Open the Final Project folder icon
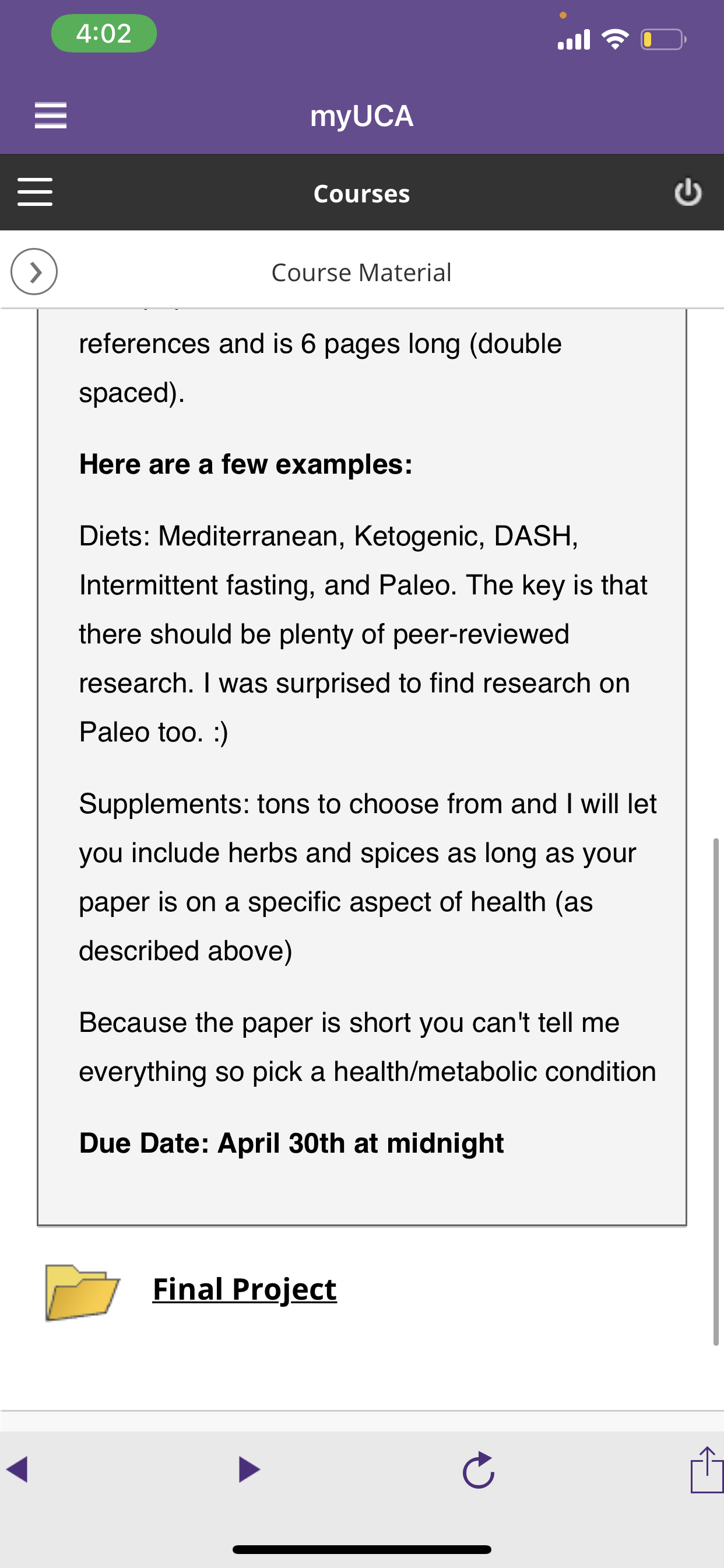This screenshot has height=1568, width=724. pyautogui.click(x=82, y=1292)
